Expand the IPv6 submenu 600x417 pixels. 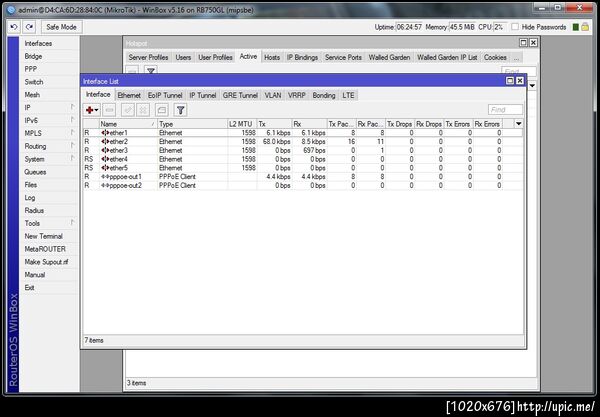(72, 120)
